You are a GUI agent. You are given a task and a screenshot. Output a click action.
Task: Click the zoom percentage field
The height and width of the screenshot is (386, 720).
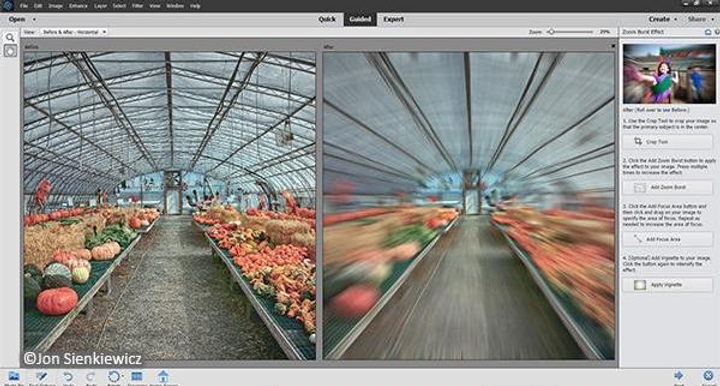point(605,32)
